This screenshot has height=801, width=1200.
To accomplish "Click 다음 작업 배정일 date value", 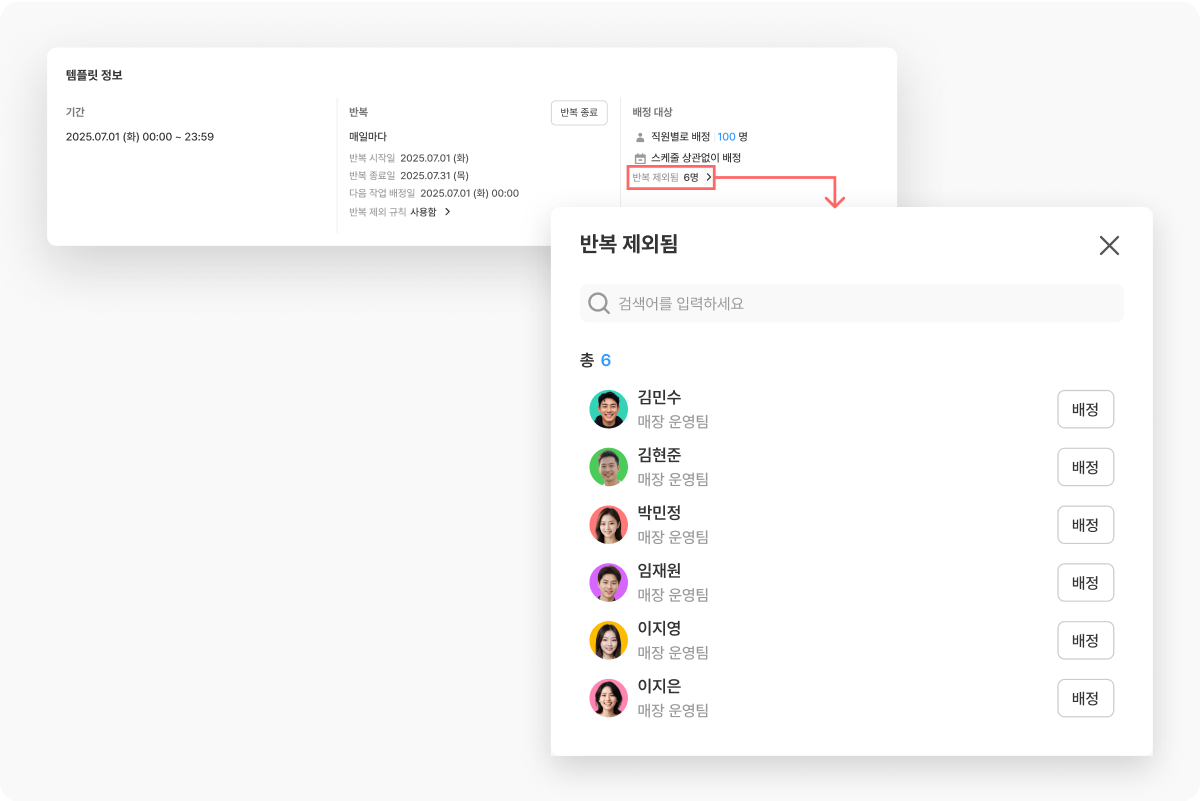I will 469,193.
